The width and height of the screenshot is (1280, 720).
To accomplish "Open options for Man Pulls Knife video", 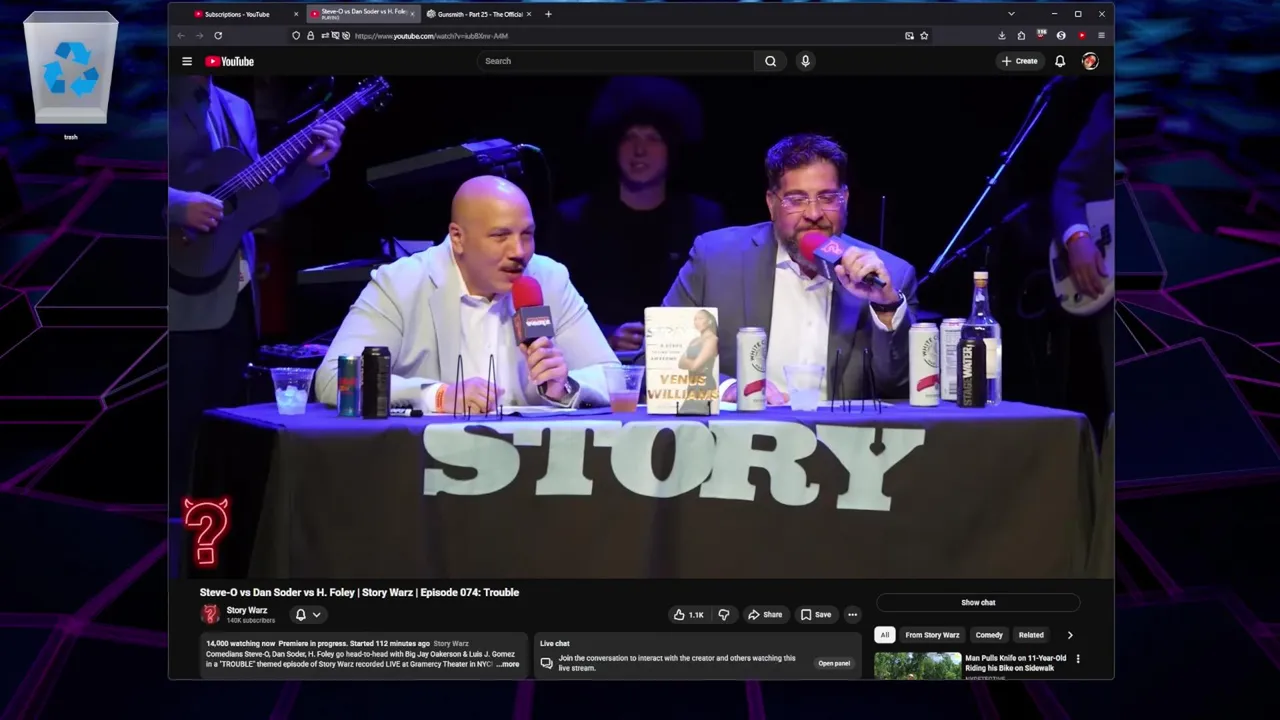I will pyautogui.click(x=1078, y=659).
